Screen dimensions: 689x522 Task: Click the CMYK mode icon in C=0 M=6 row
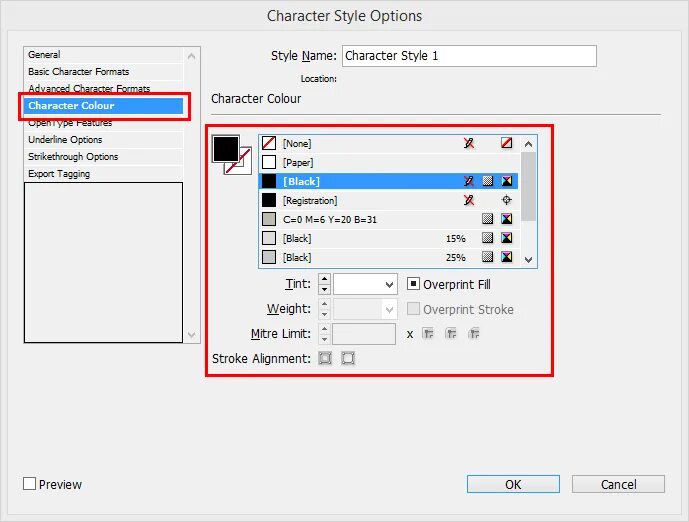click(507, 219)
